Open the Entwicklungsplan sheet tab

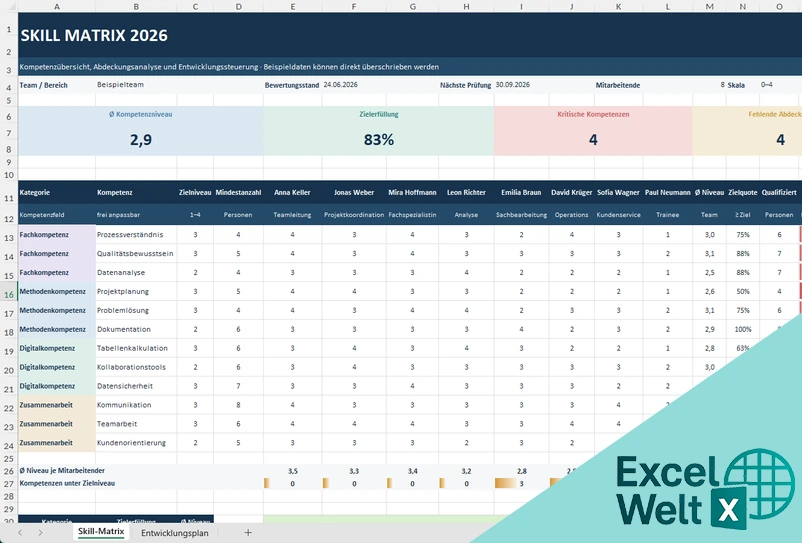click(x=174, y=533)
